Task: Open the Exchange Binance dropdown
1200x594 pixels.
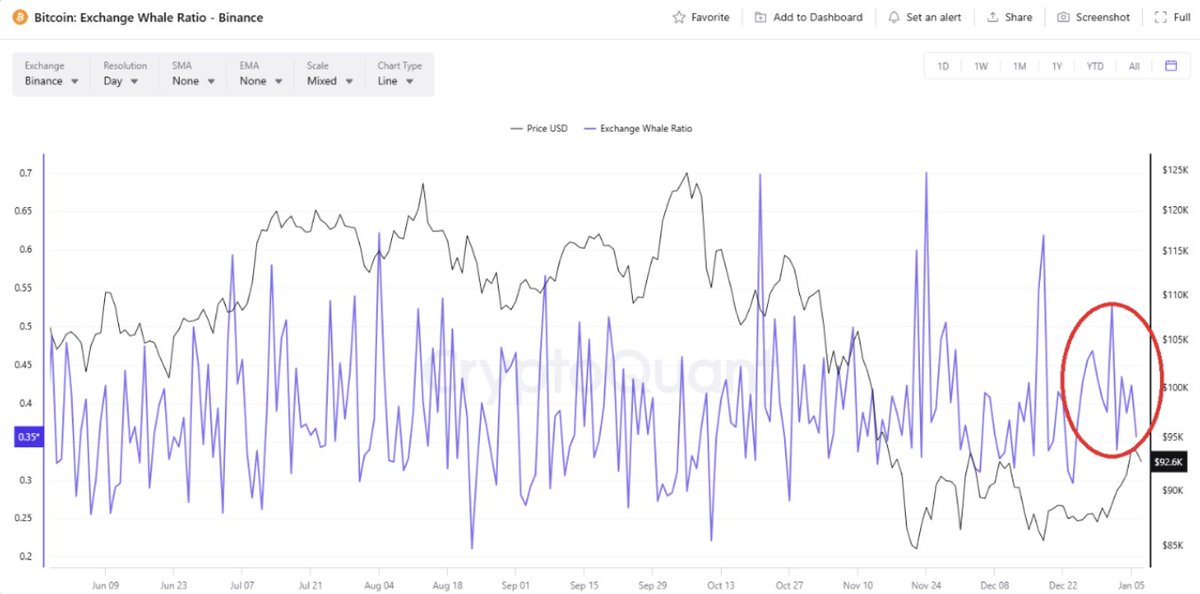Action: coord(52,74)
